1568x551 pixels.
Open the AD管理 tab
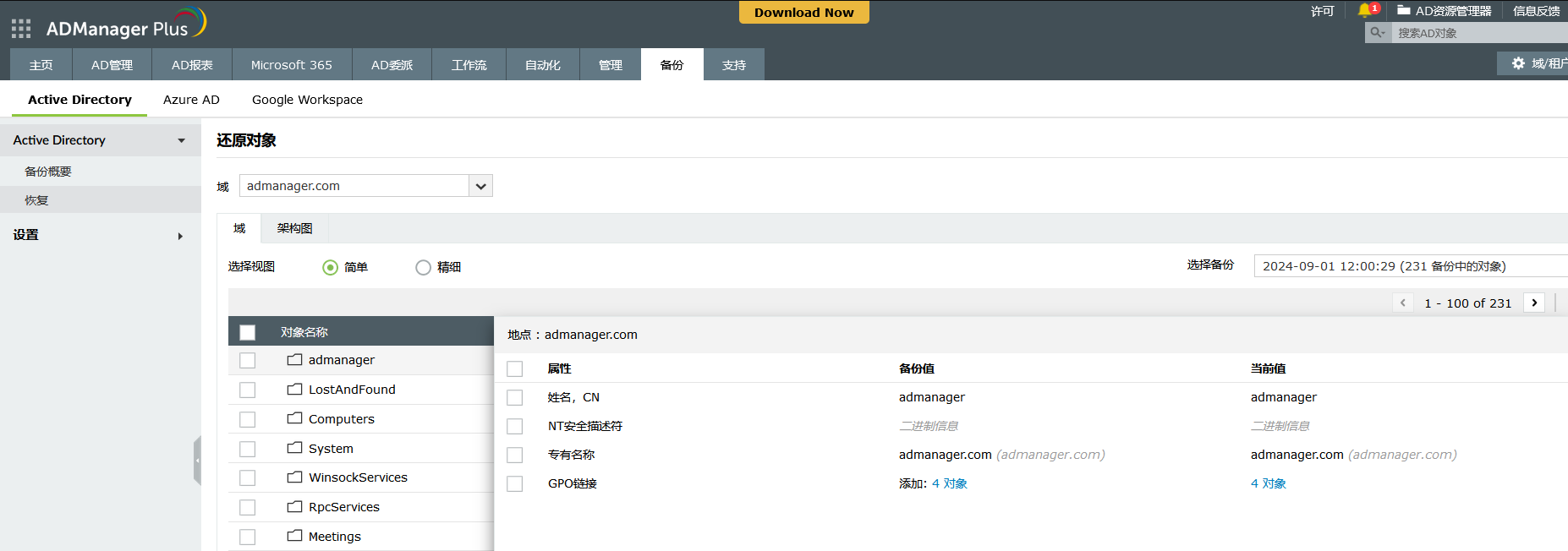coord(112,64)
